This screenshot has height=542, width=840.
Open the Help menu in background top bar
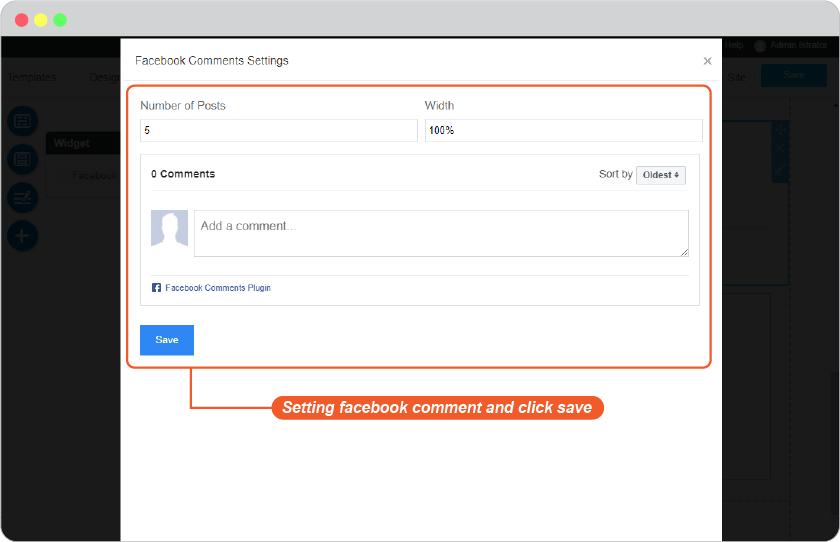point(734,46)
